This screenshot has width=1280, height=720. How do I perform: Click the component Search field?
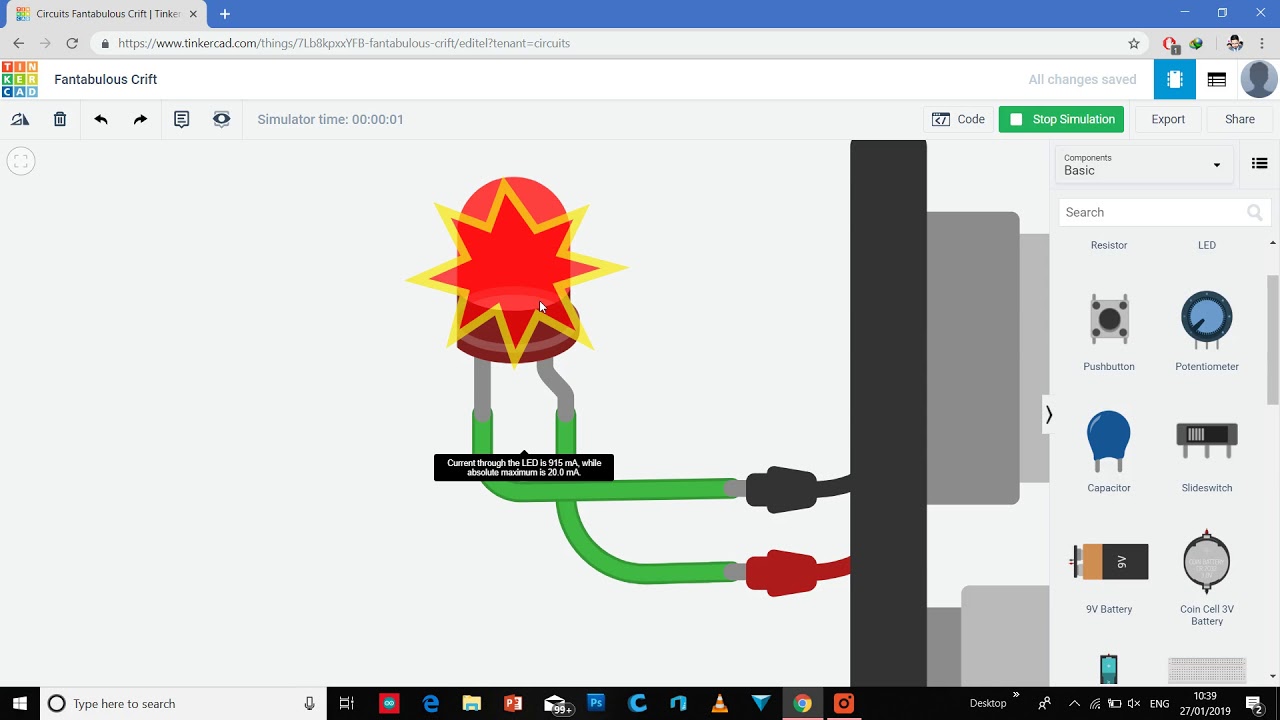pos(1165,212)
